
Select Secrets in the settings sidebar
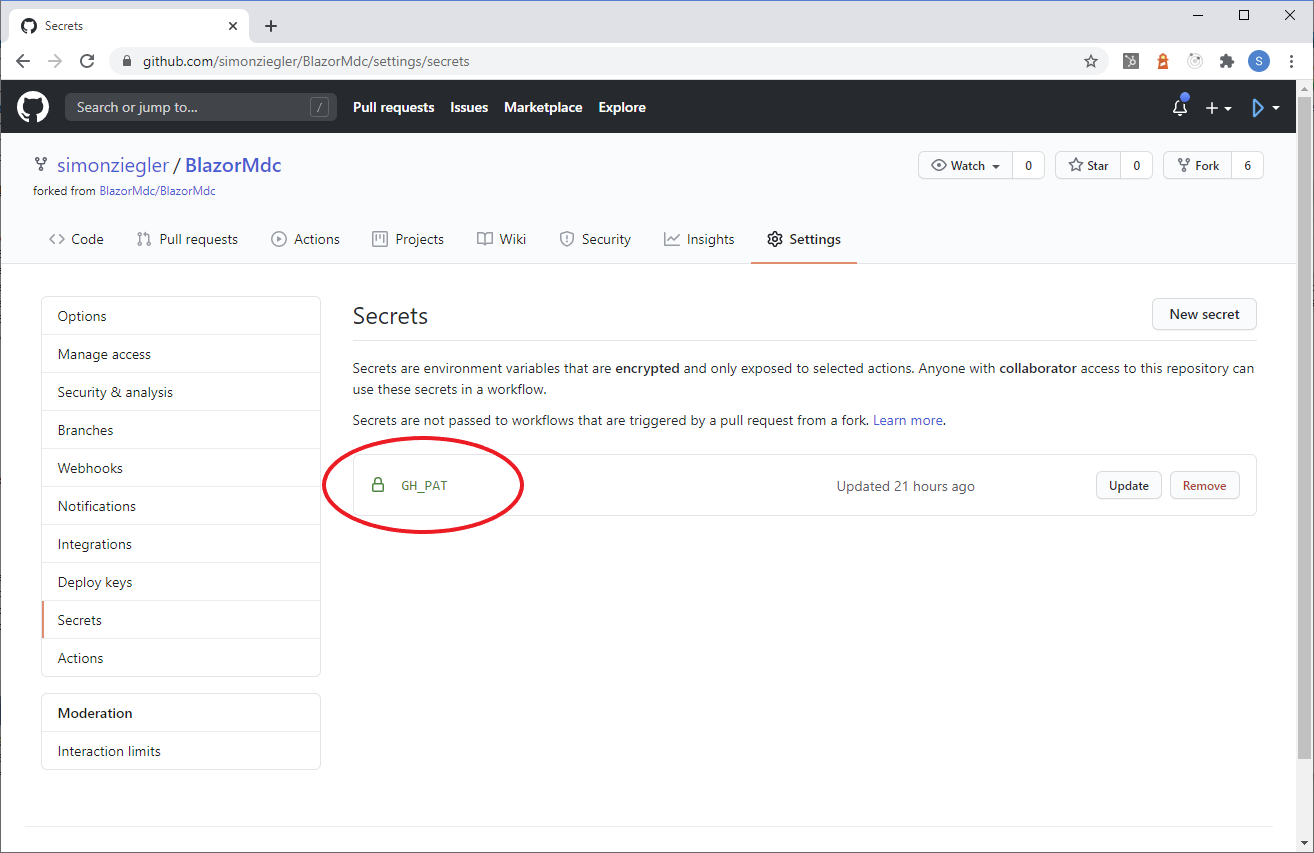(181, 620)
